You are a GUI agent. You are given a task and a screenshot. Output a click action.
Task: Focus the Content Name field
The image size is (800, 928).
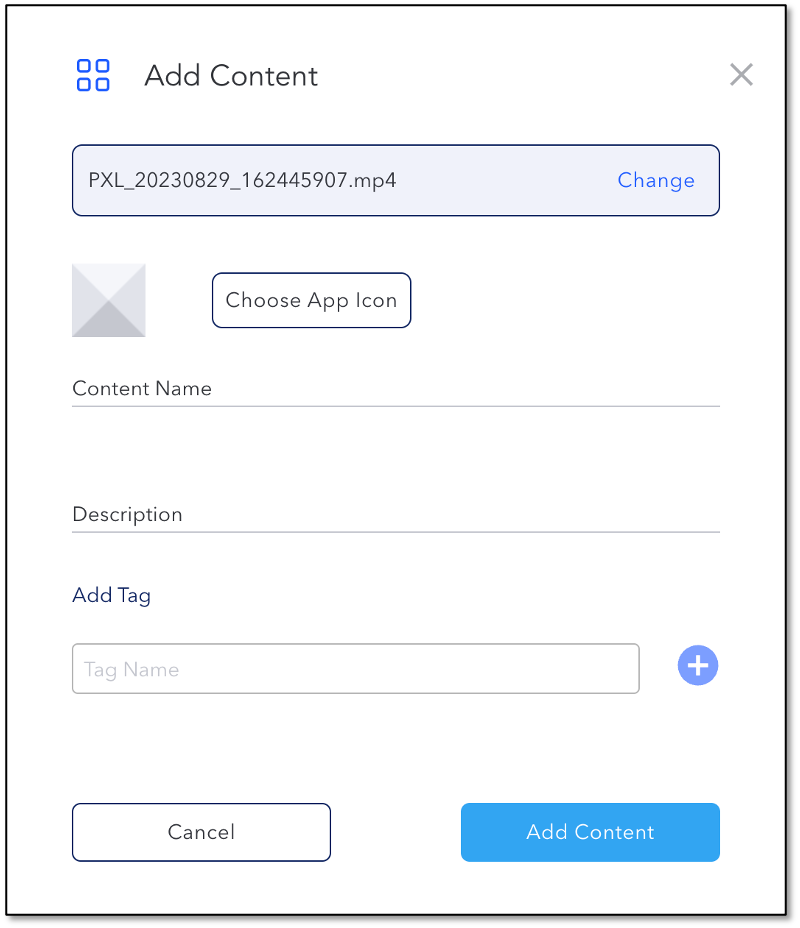click(x=395, y=389)
